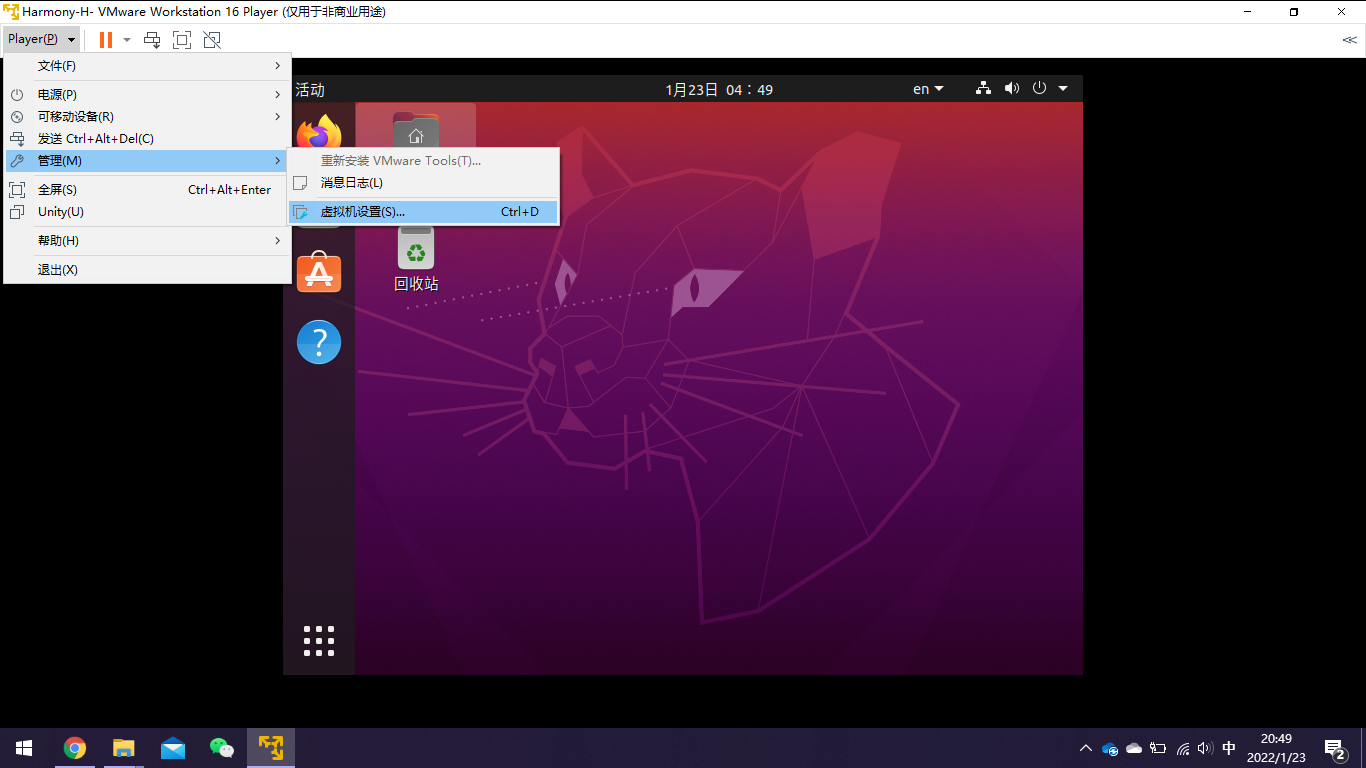
Task: Click the Ubuntu network status icon
Action: (983, 89)
